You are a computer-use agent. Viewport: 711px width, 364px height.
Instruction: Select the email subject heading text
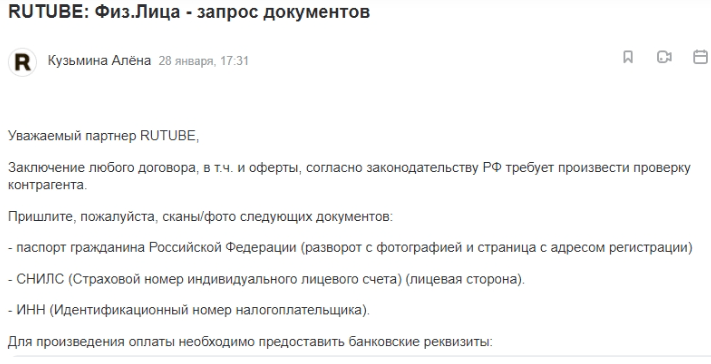(x=189, y=12)
